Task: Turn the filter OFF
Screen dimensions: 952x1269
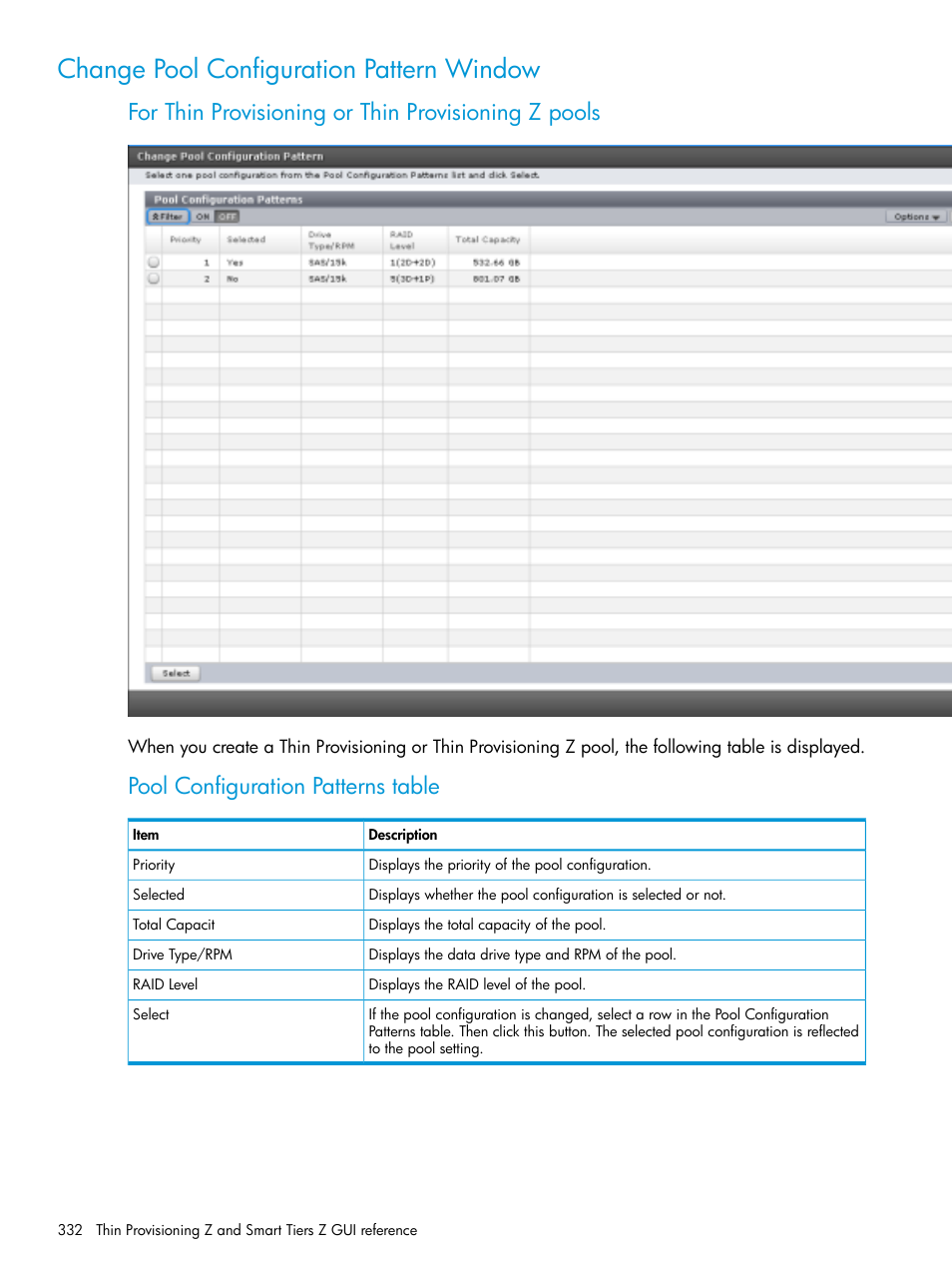Action: pyautogui.click(x=228, y=217)
